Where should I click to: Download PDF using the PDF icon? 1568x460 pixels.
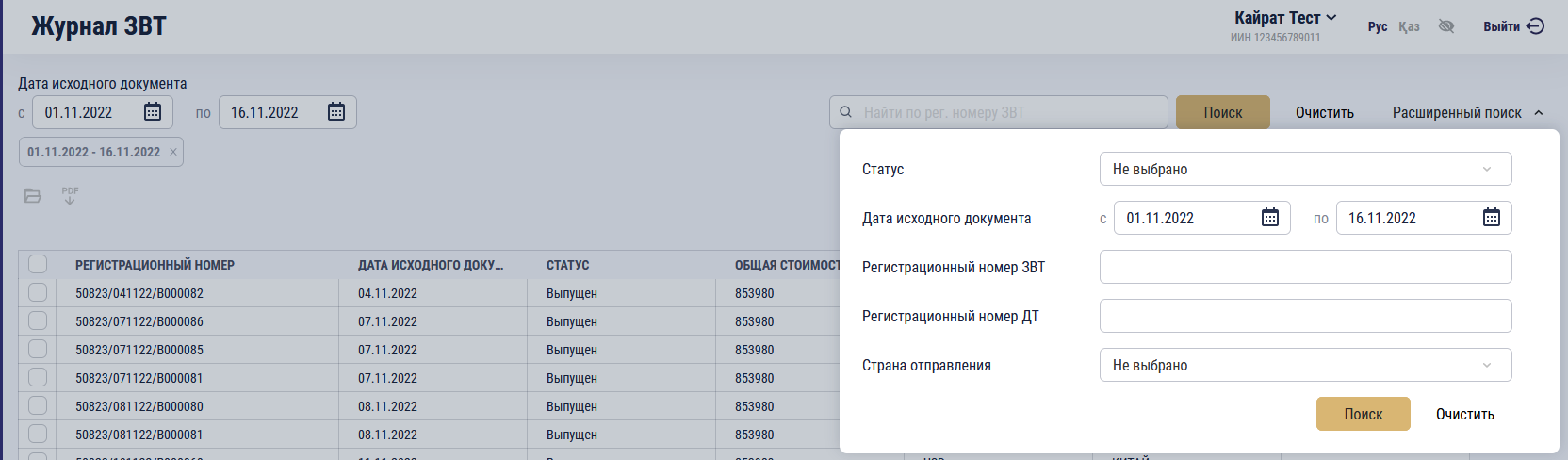70,196
